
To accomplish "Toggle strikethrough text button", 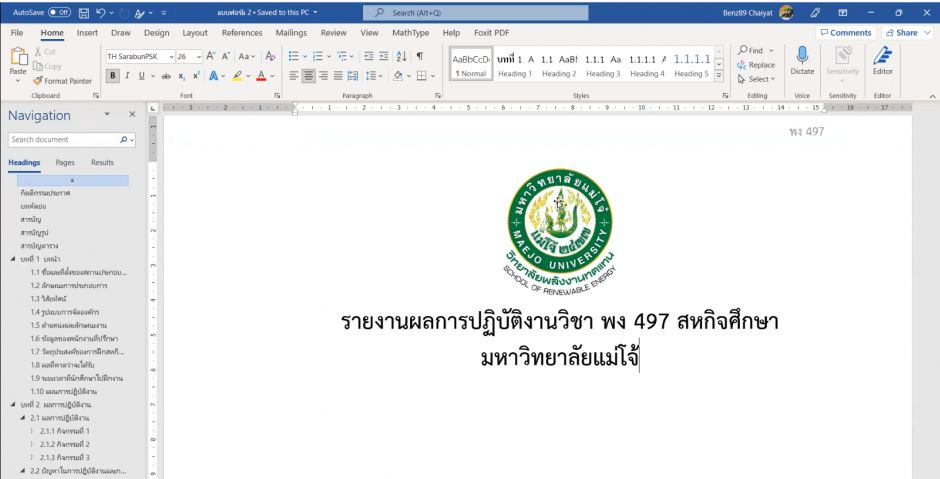I will pos(166,76).
